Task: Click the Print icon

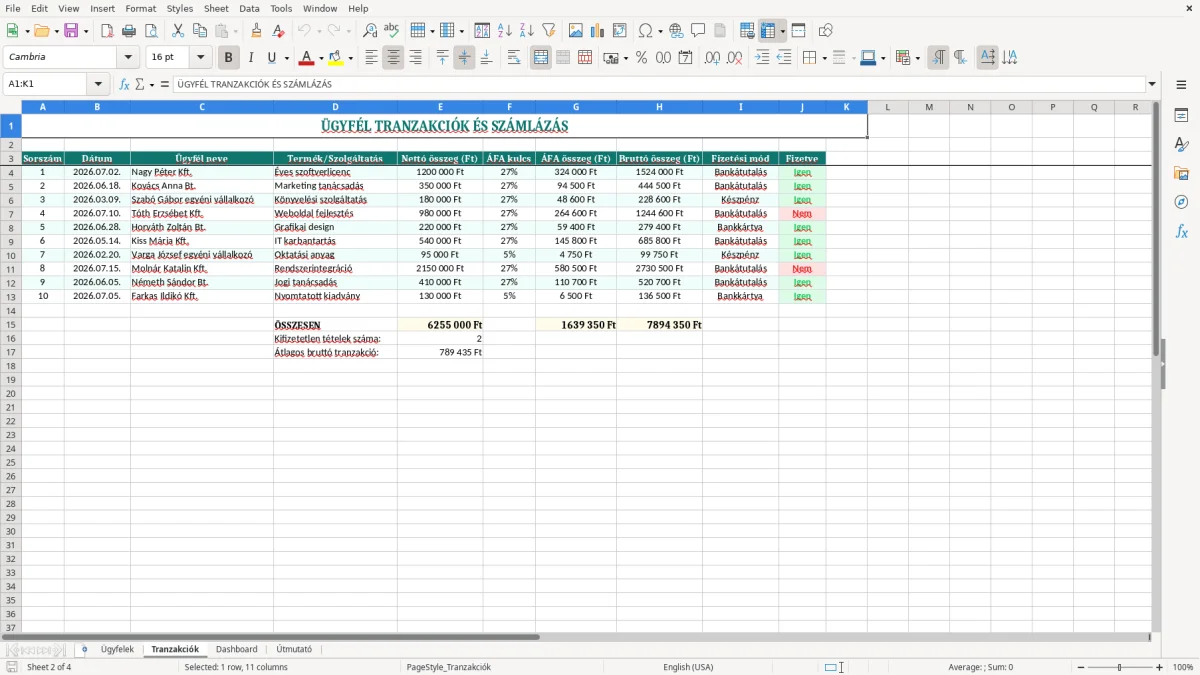Action: [x=129, y=31]
